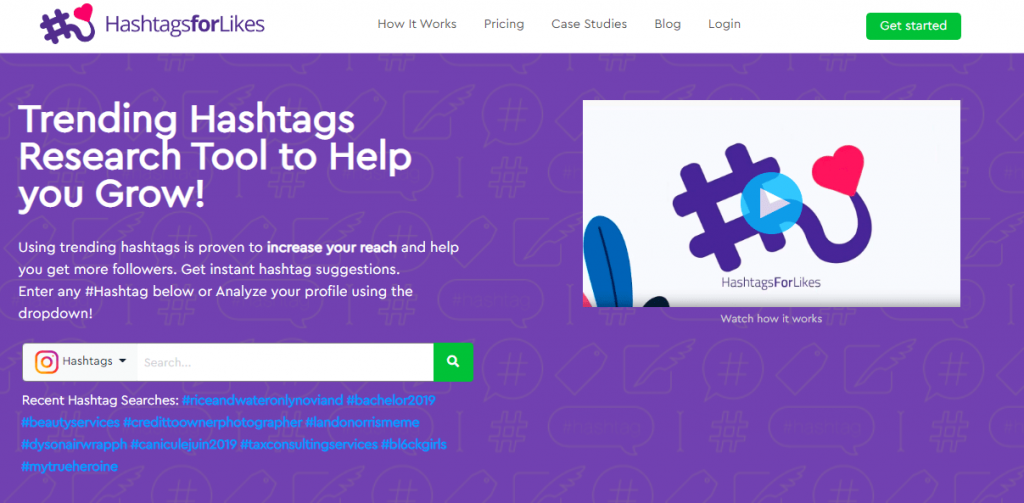Screen dimensions: 1024x503
Task: Click the Watch how it works caption
Action: (x=771, y=319)
